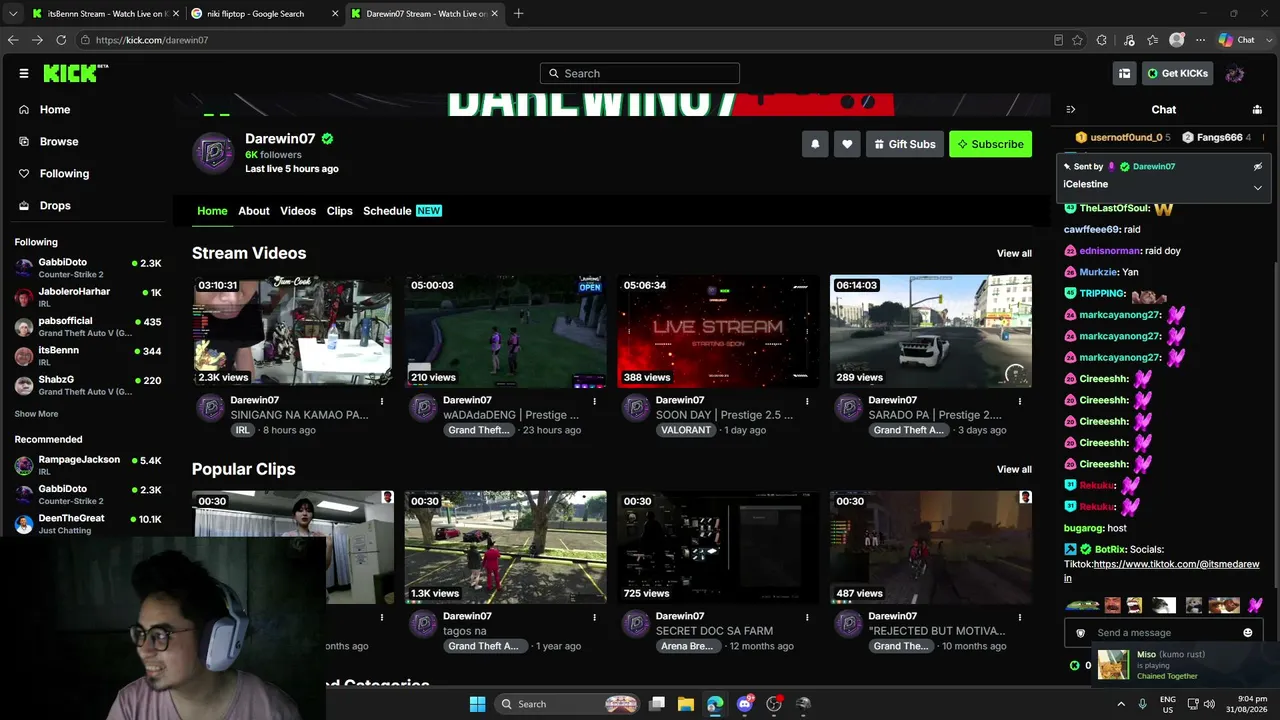Toggle the Kick sidebar hamburger menu

point(24,73)
